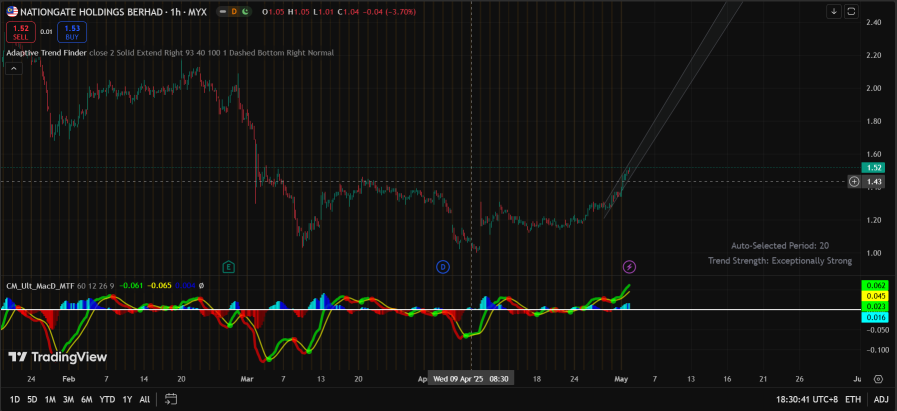Click the -0.04 (-3.70%) change value

coord(391,11)
